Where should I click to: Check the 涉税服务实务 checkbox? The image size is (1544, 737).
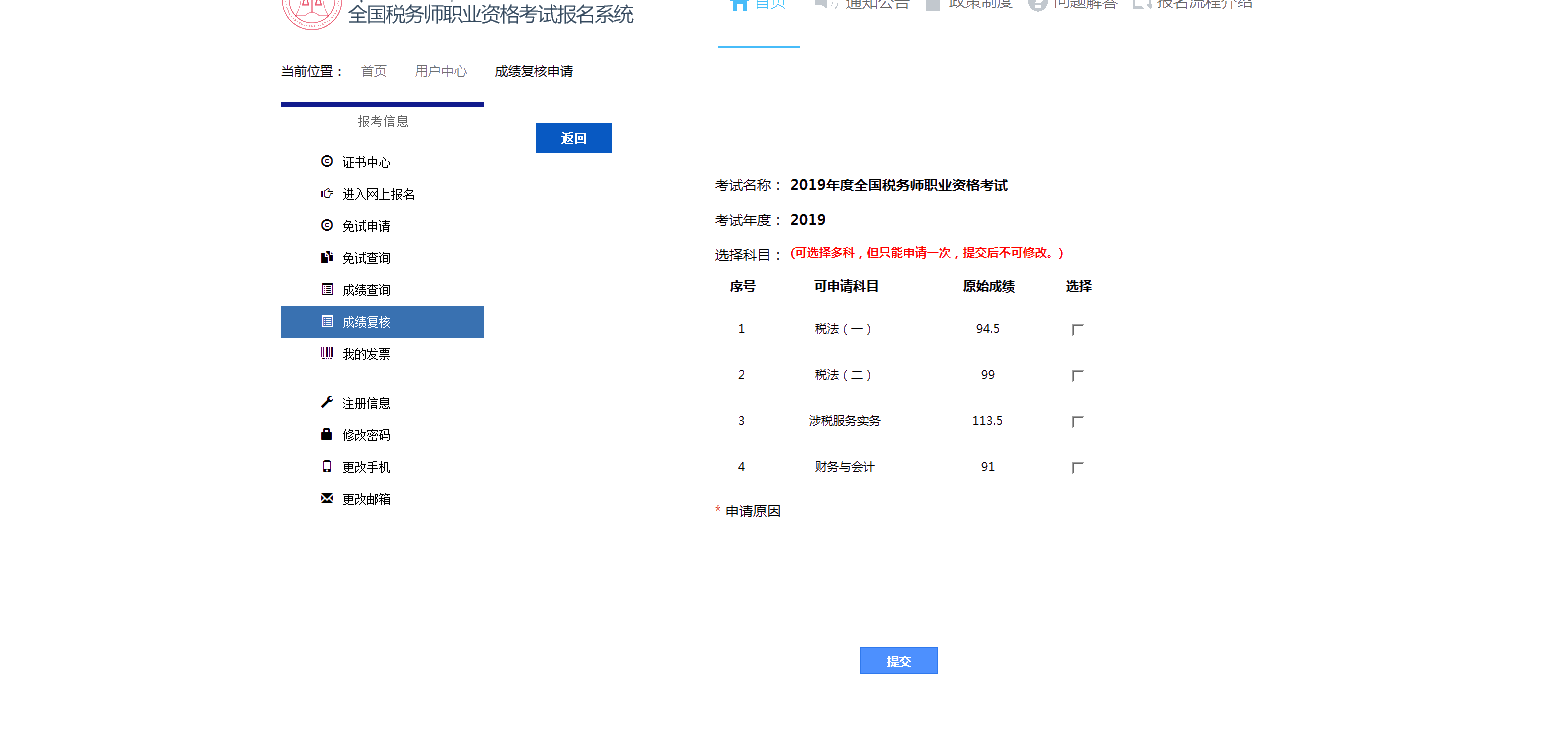(x=1077, y=421)
